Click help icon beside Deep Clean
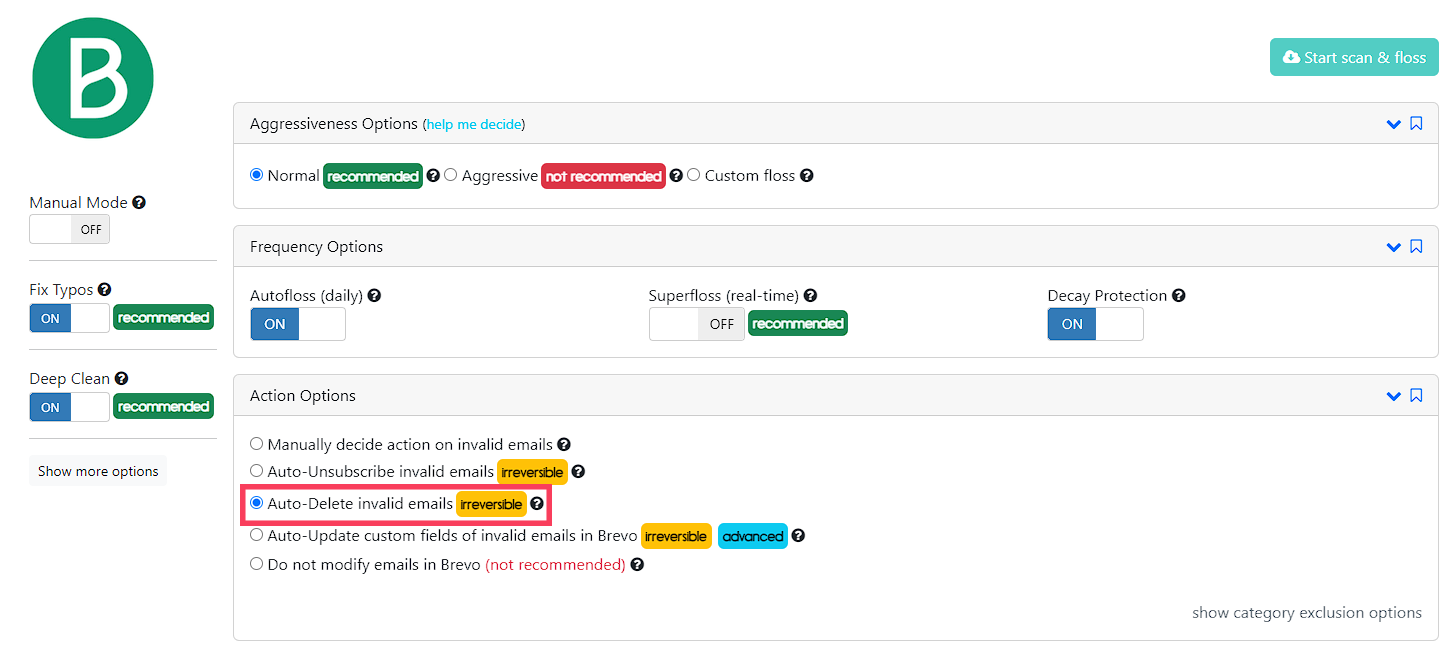 tap(121, 378)
